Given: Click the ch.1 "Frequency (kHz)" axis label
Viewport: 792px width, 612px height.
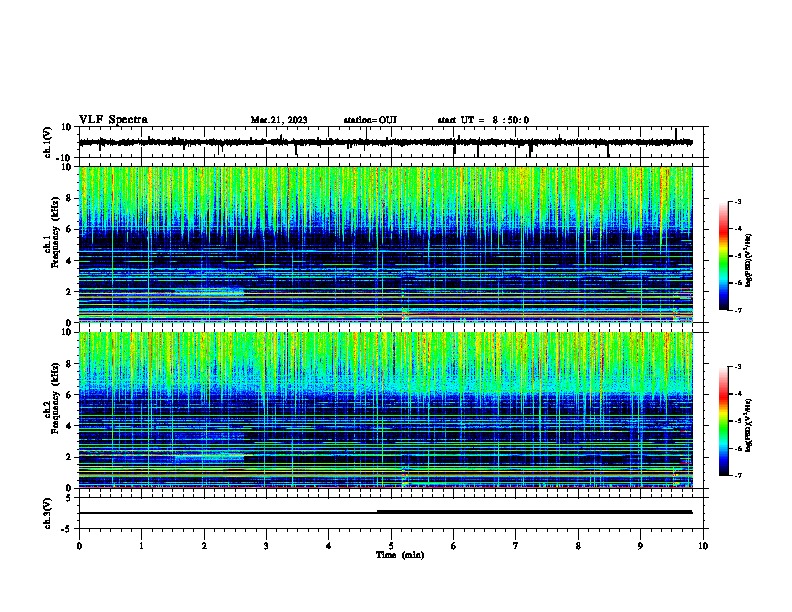Looking at the screenshot, I should click(55, 233).
